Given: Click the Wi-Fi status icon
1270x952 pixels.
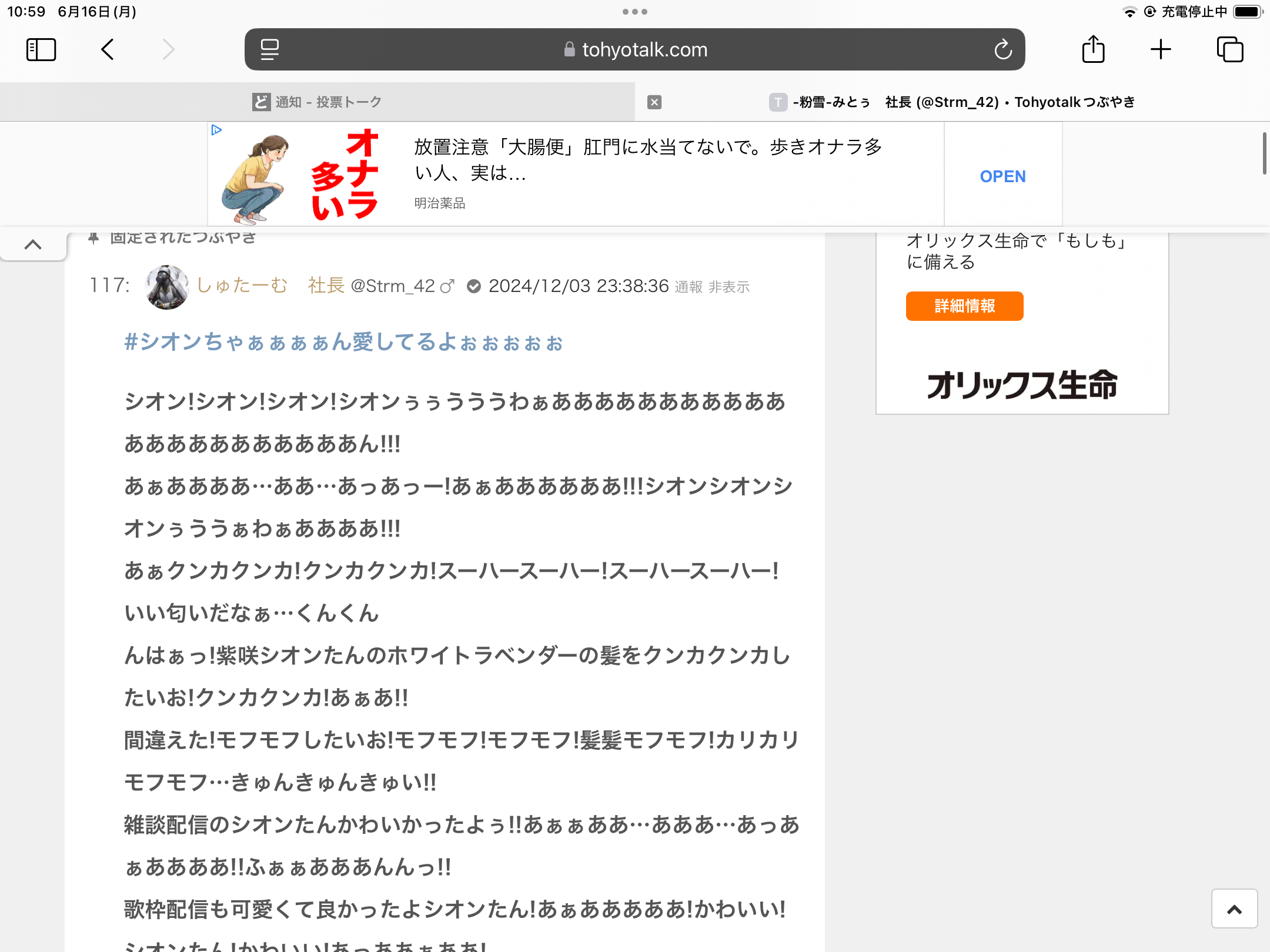Looking at the screenshot, I should tap(1129, 12).
